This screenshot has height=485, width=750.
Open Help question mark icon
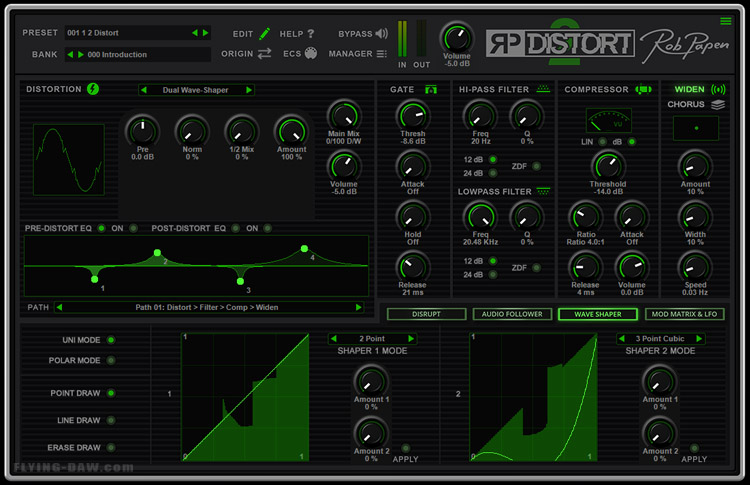pos(311,33)
